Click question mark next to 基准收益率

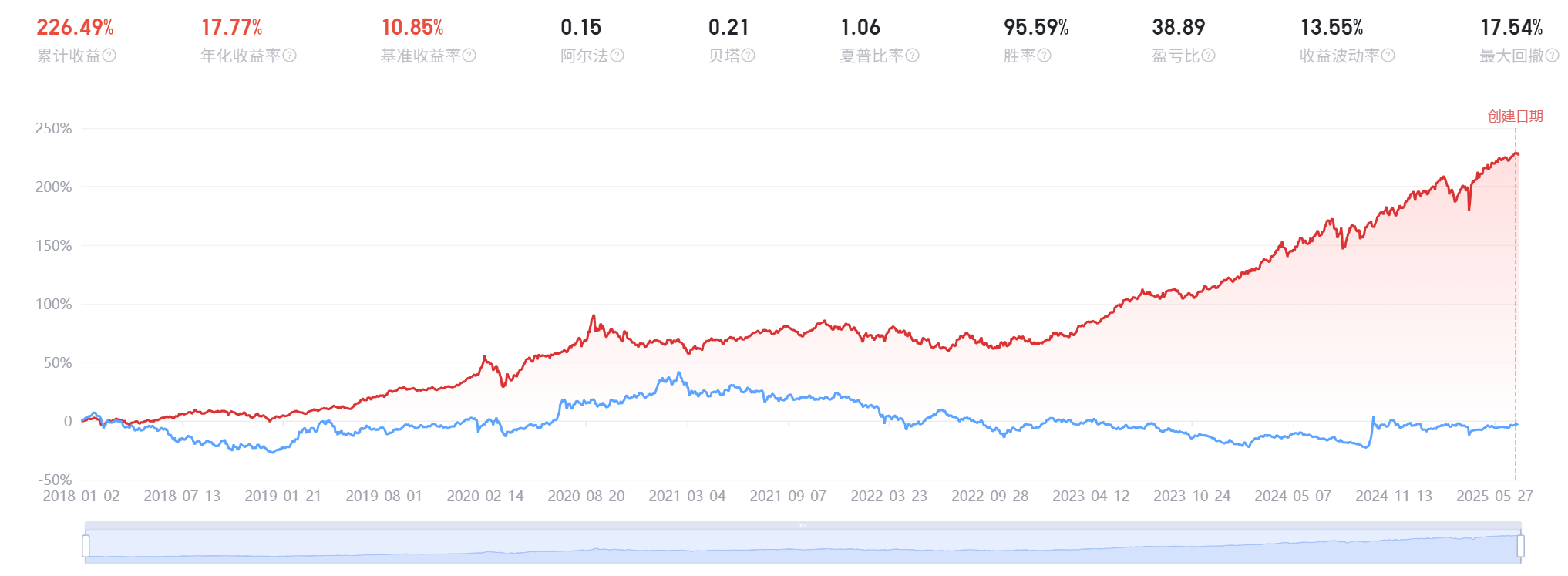(469, 56)
